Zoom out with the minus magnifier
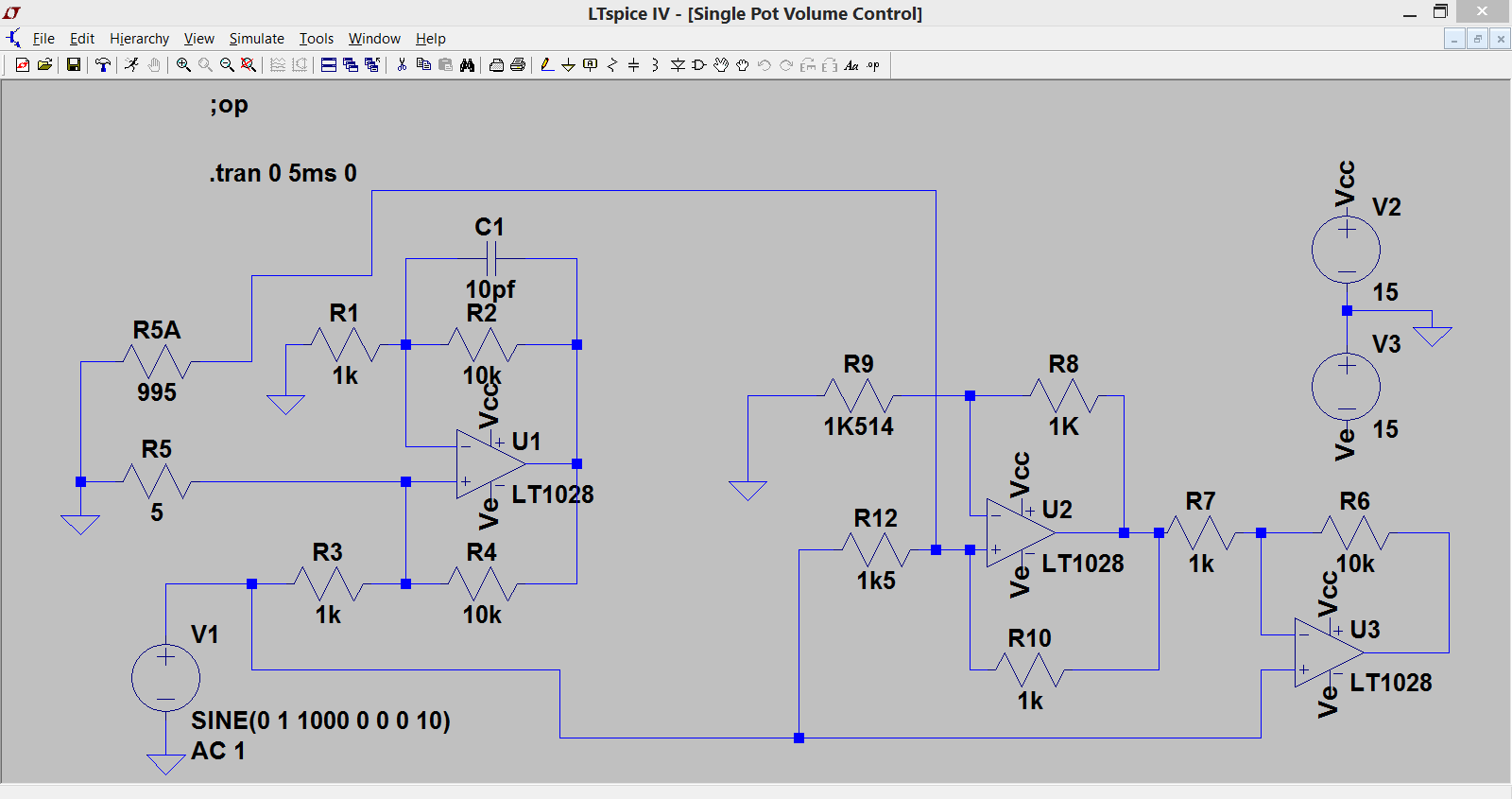The width and height of the screenshot is (1512, 799). pyautogui.click(x=227, y=65)
